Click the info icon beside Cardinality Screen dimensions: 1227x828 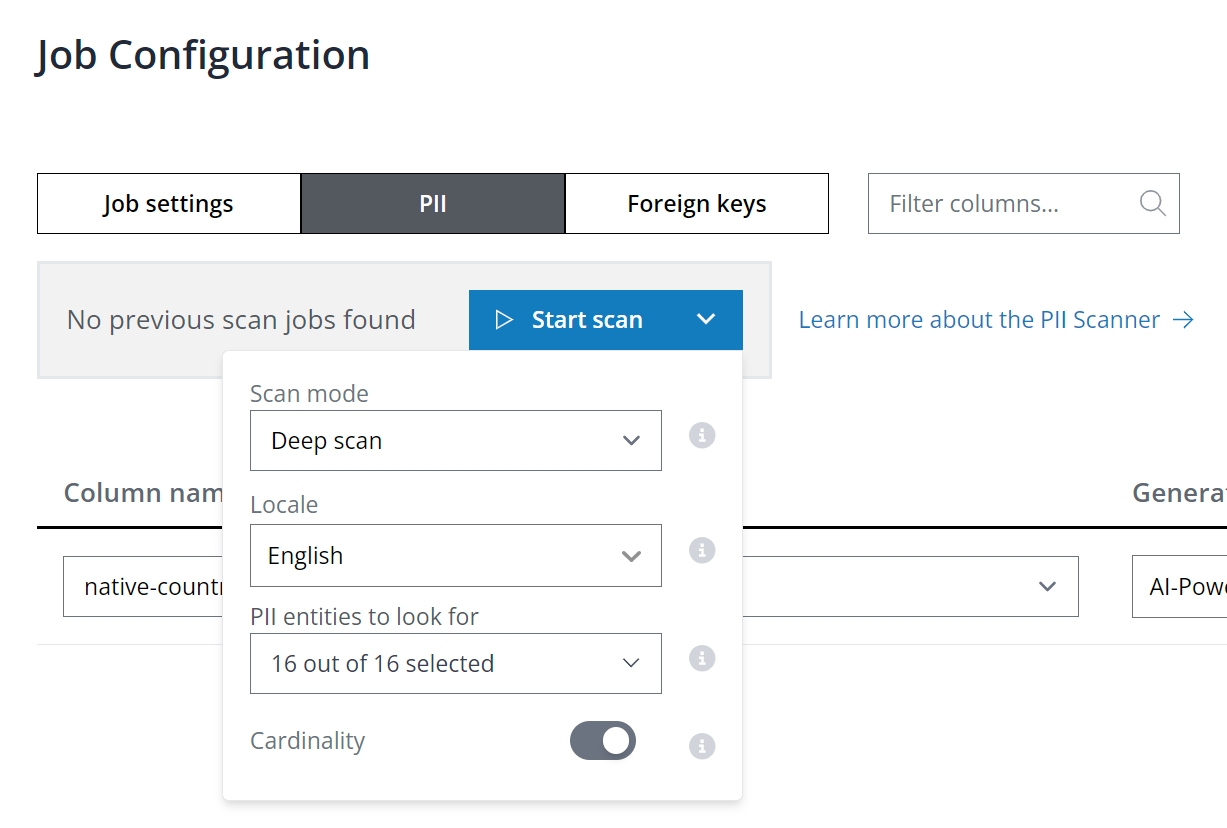702,746
